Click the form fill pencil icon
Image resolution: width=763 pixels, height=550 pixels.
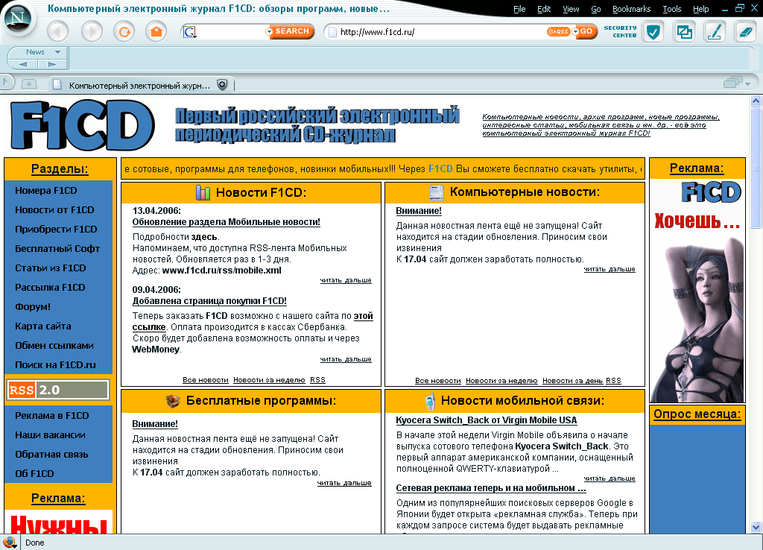click(714, 32)
